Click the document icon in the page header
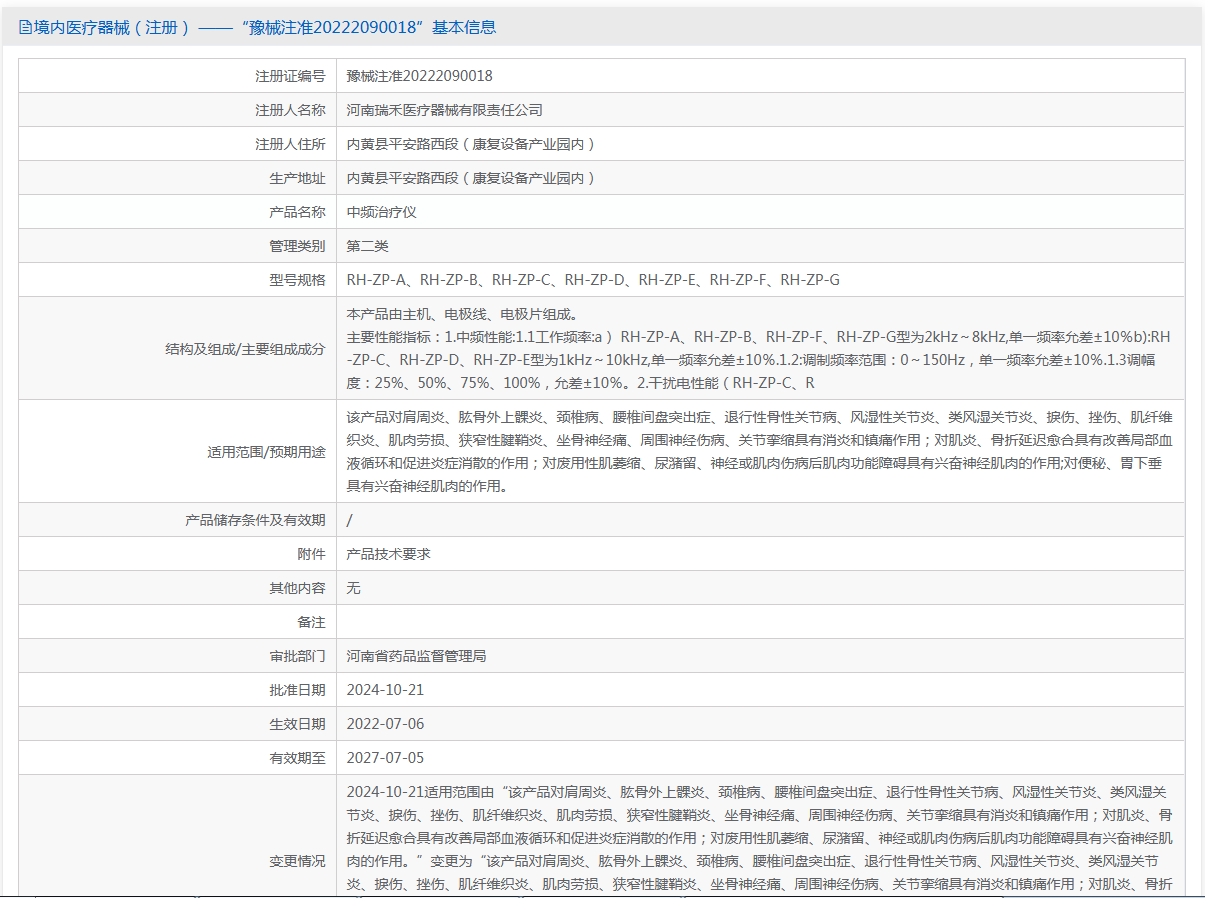The image size is (1205, 898). click(25, 28)
